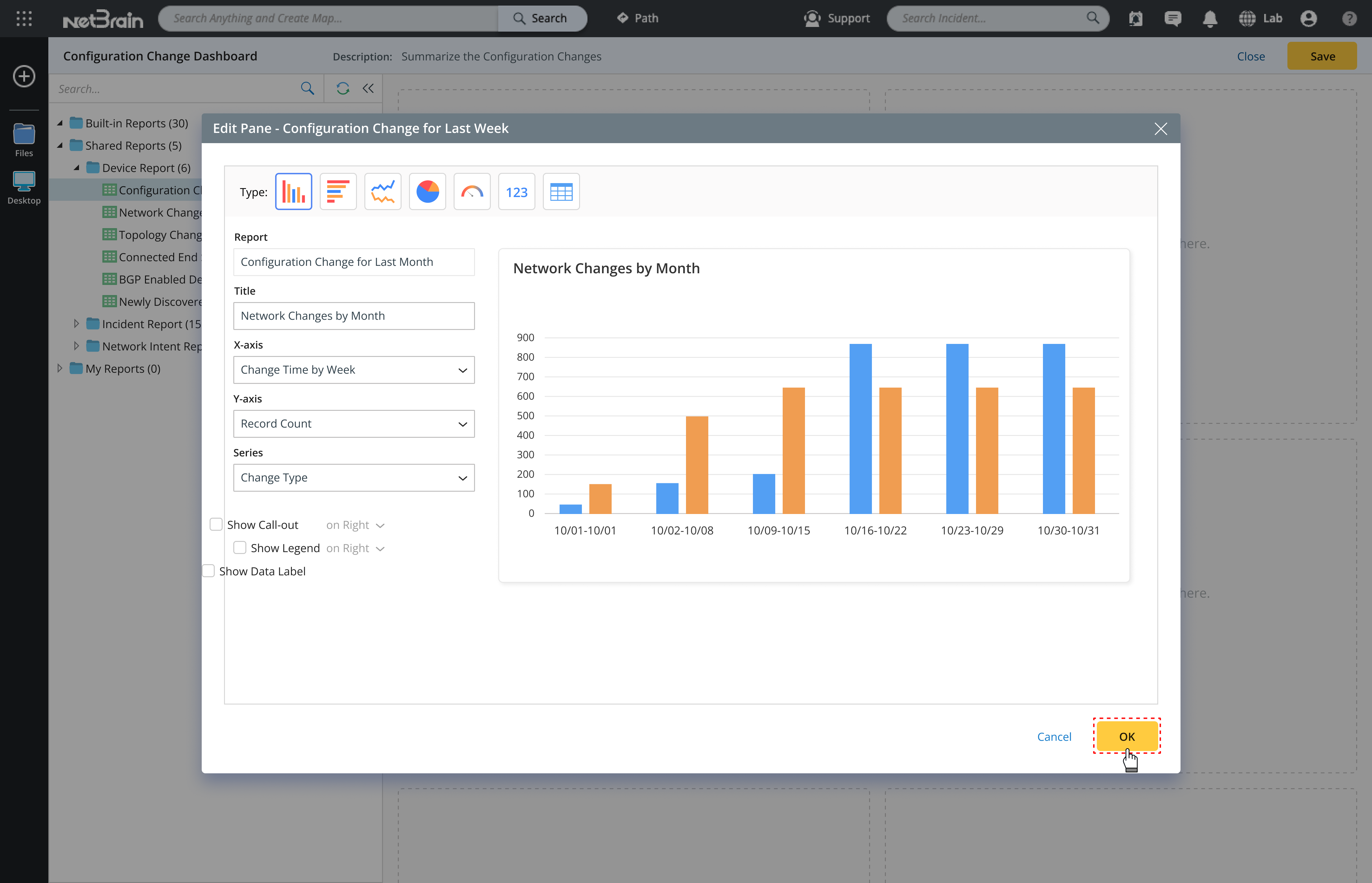Collapse the report panel with double-chevron
The image size is (1372, 883).
pyautogui.click(x=368, y=88)
